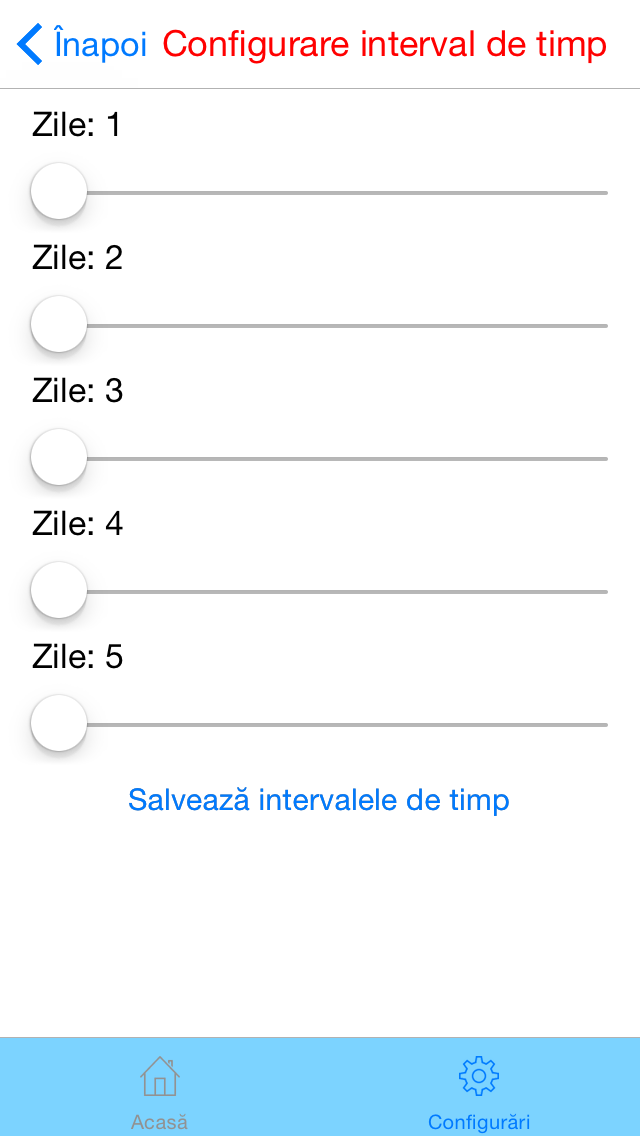Image resolution: width=640 pixels, height=1136 pixels.
Task: Click the house icon in the tab bar
Action: coord(159,1076)
